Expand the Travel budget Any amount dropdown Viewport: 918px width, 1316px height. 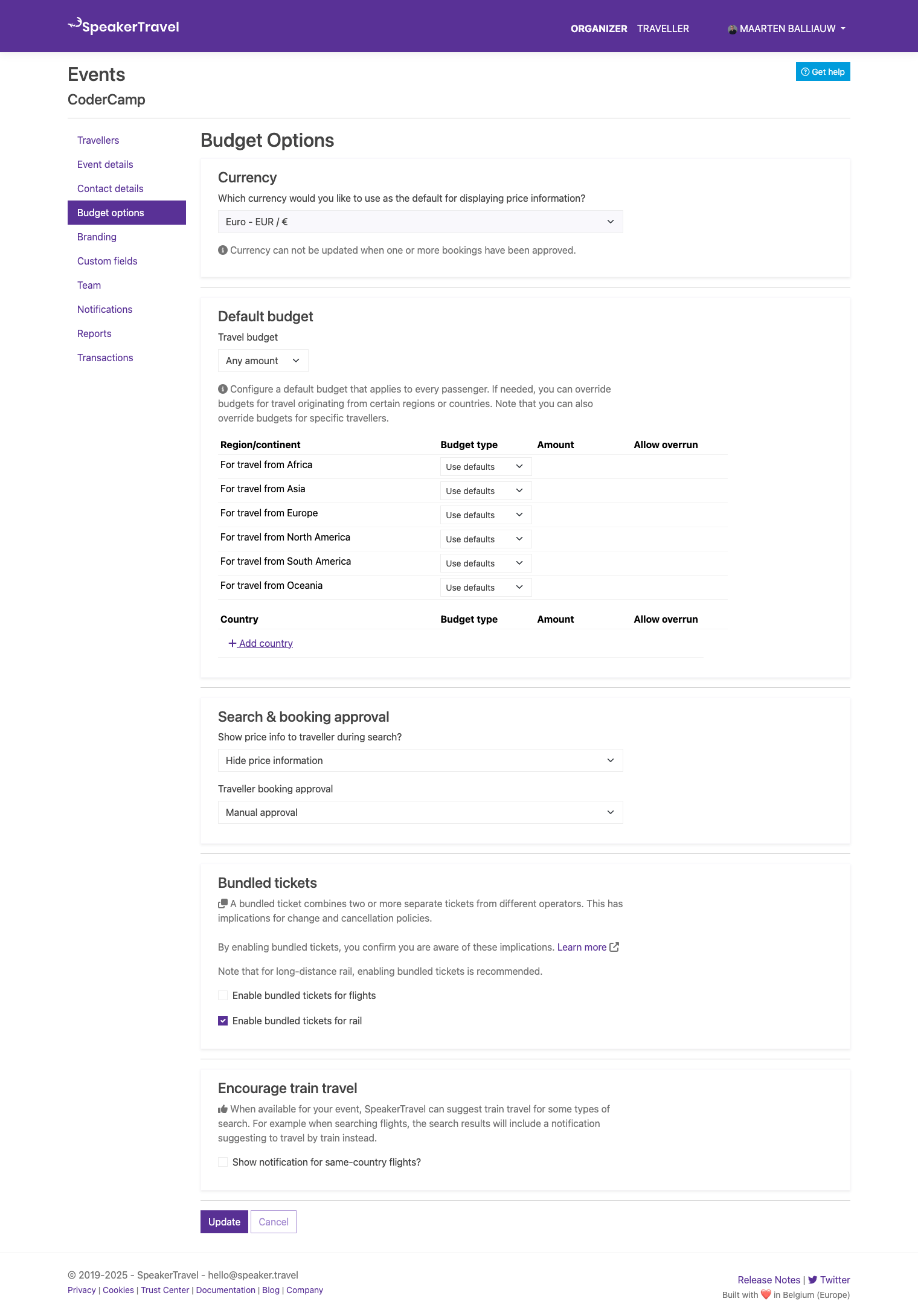[263, 361]
